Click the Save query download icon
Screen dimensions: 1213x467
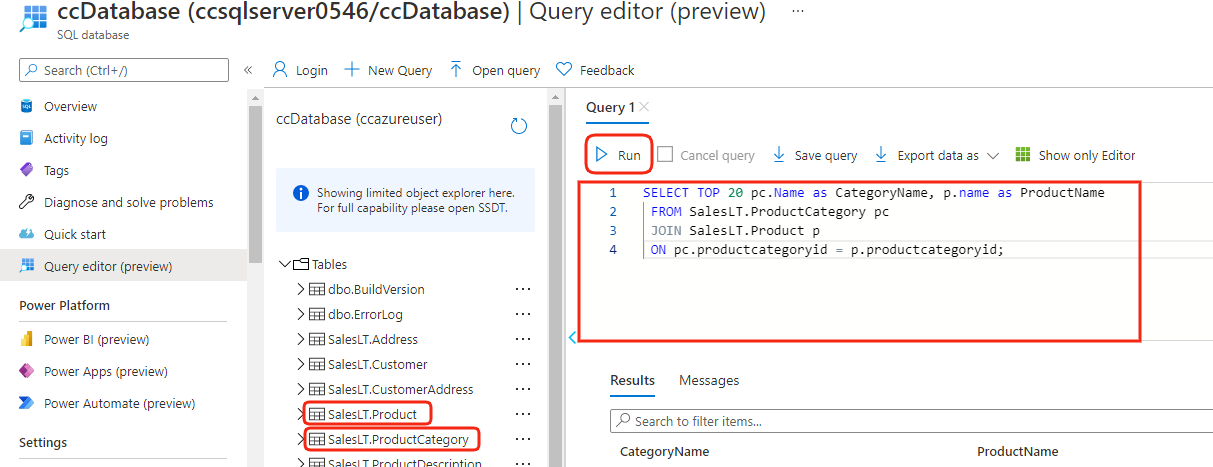coord(778,155)
